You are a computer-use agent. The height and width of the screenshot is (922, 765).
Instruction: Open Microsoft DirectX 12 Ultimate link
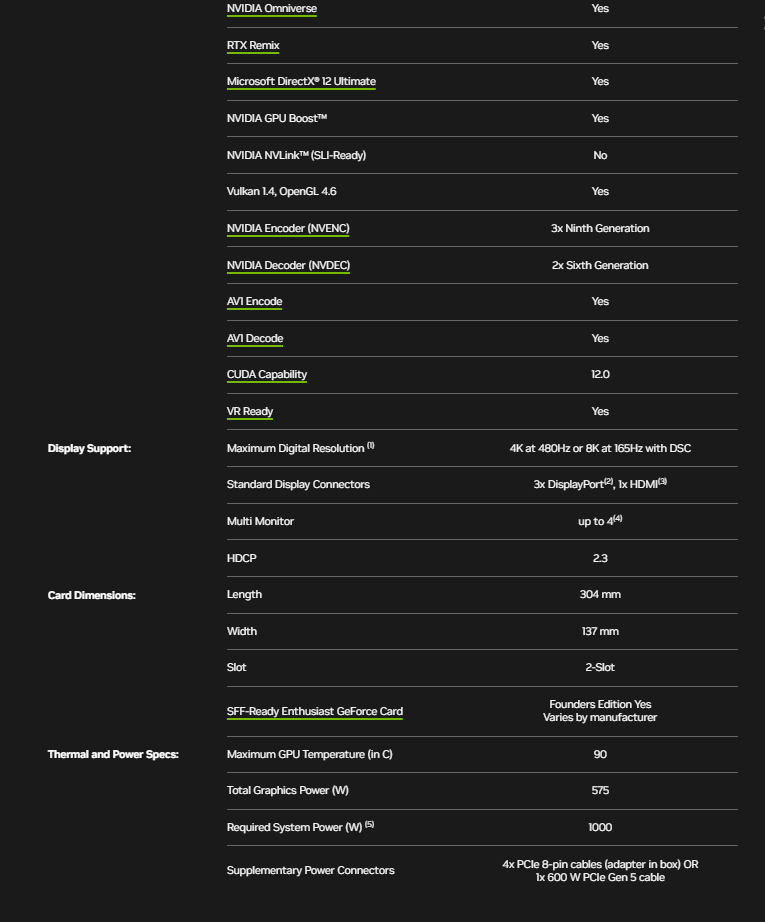click(x=301, y=82)
